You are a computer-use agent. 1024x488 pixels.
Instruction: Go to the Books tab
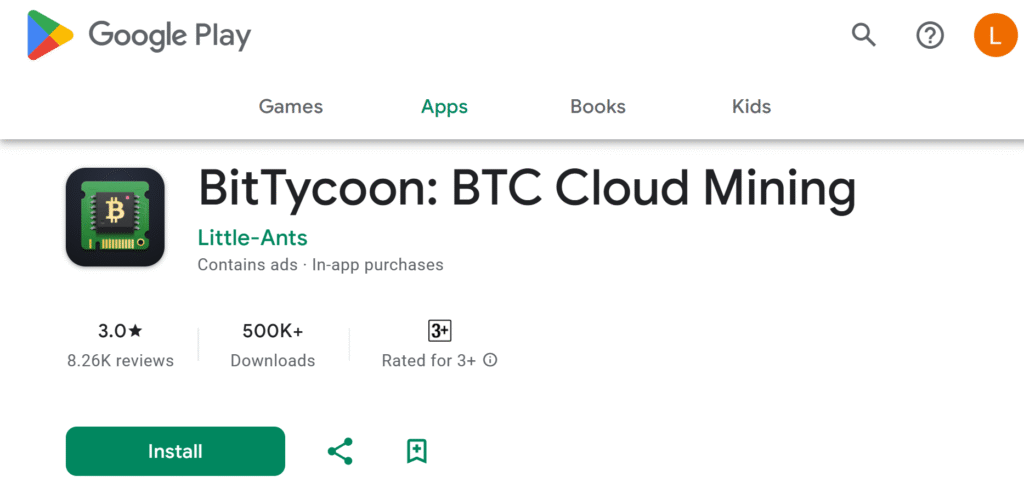point(597,107)
